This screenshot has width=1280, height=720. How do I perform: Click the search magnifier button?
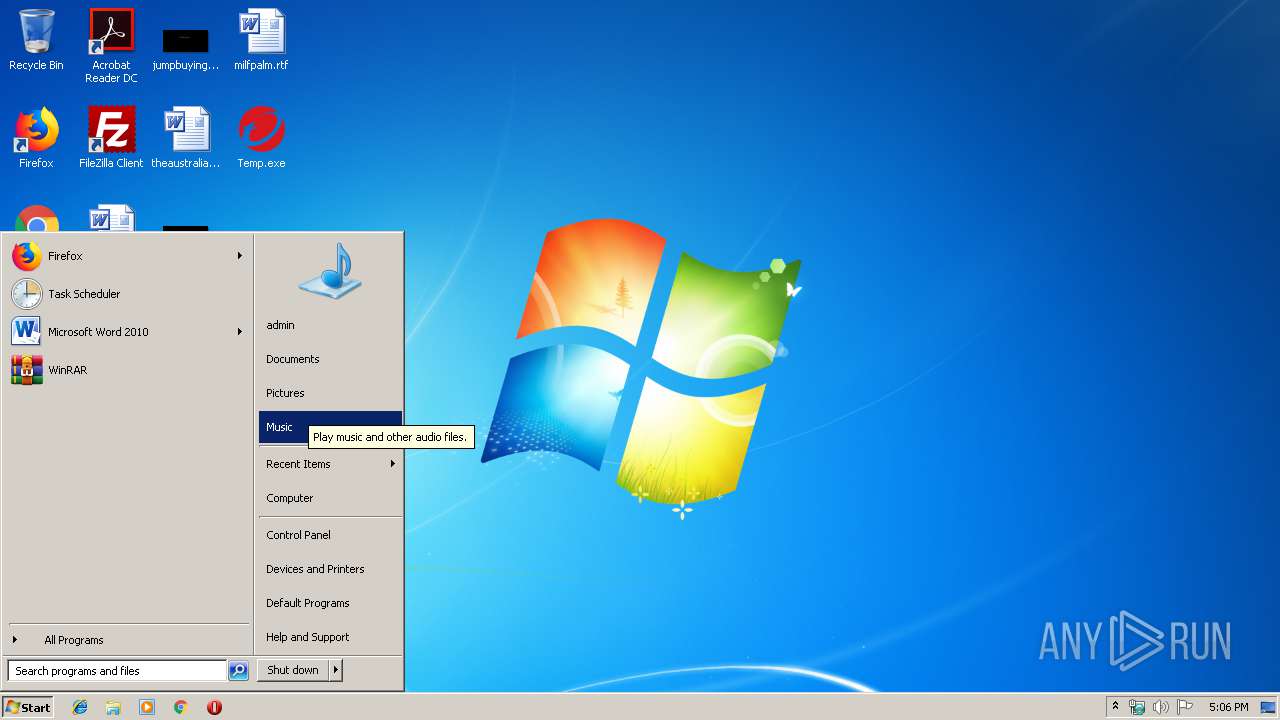coord(238,671)
